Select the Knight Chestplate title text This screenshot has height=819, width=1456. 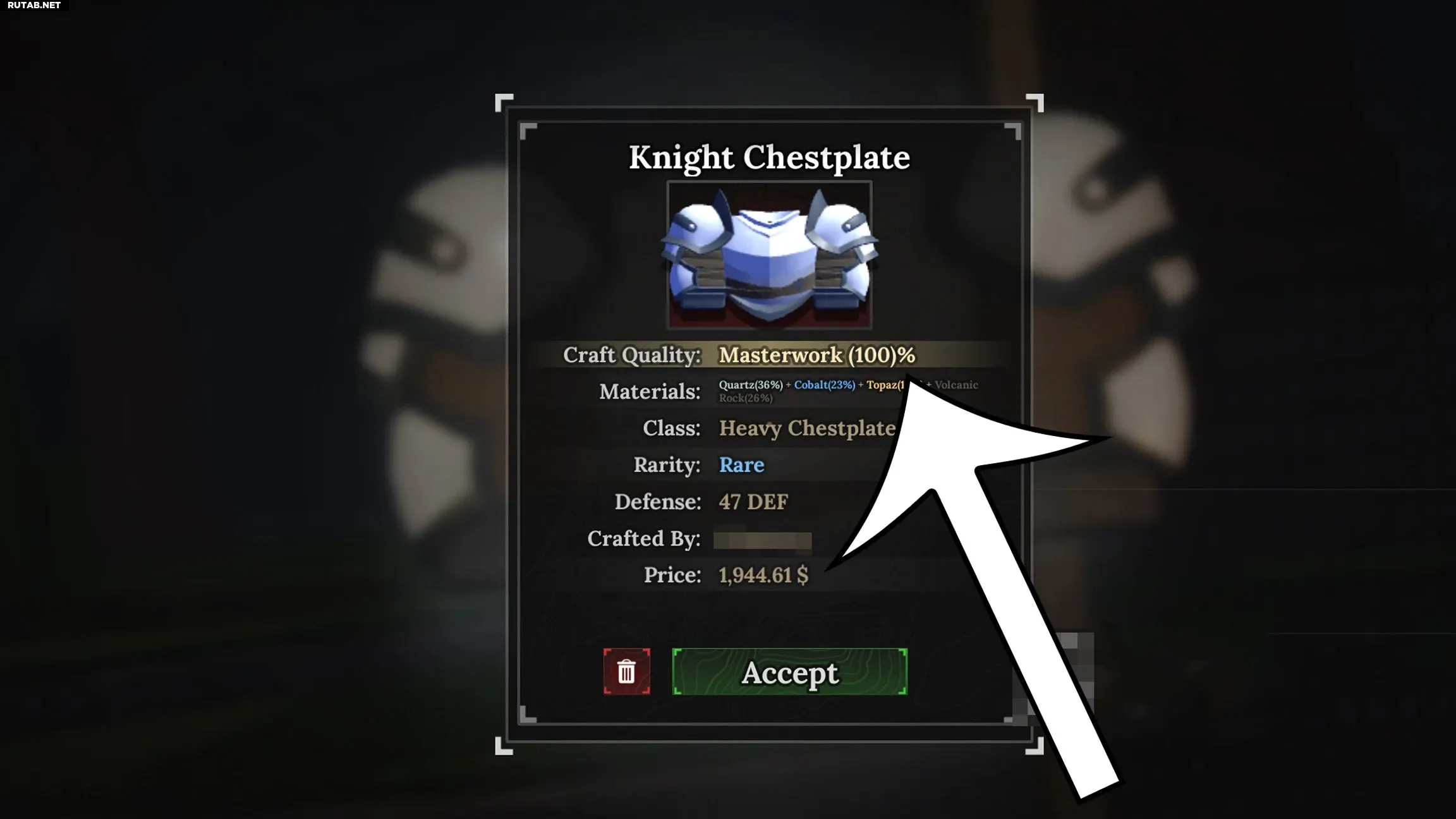[x=769, y=157]
